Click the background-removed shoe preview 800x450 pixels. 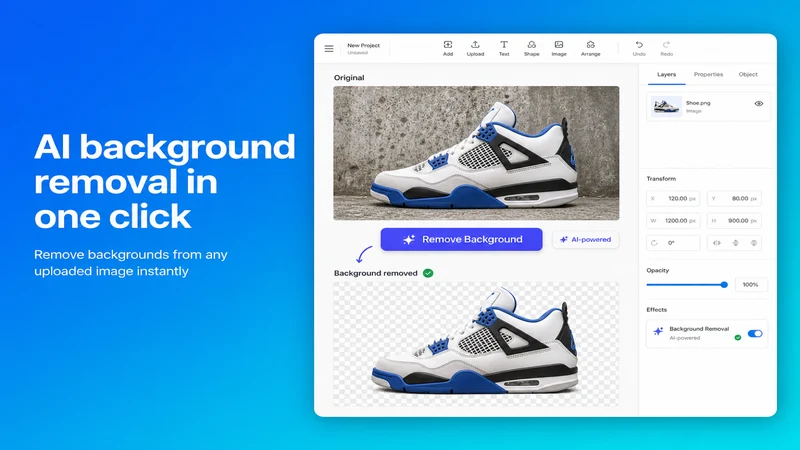[x=476, y=344]
